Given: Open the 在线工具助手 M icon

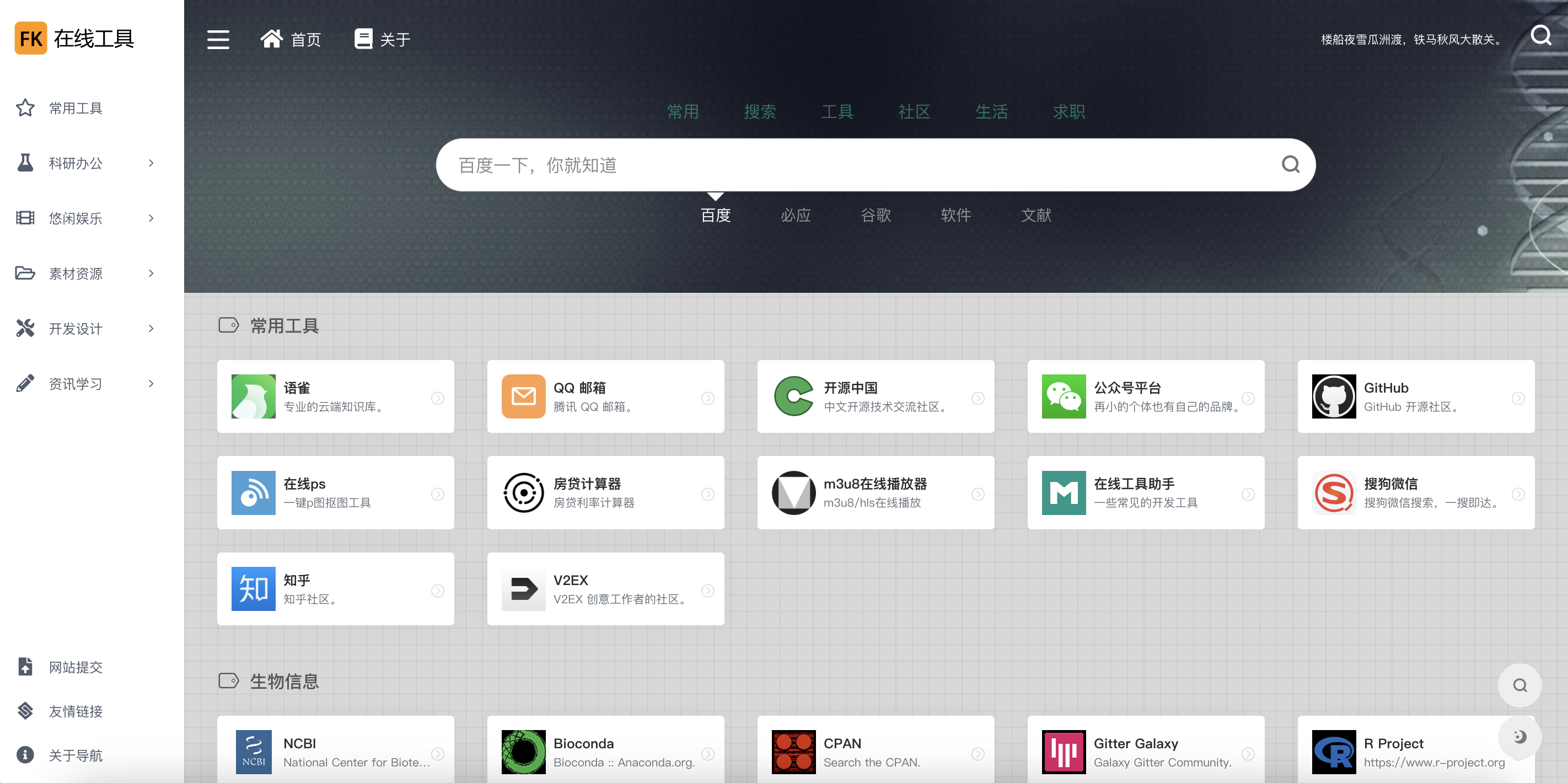Looking at the screenshot, I should click(x=1064, y=492).
